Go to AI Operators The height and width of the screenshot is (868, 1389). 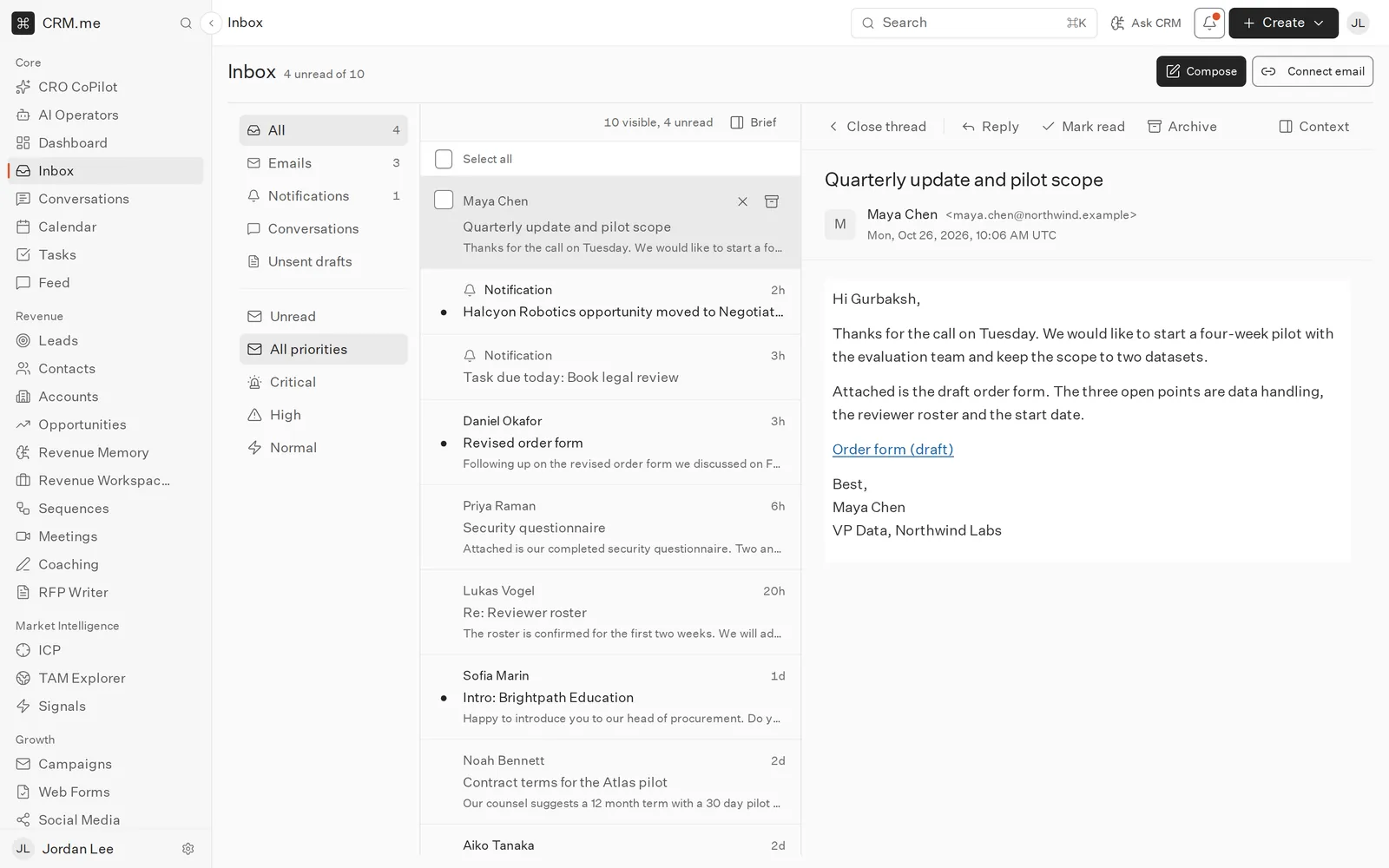pos(106,115)
